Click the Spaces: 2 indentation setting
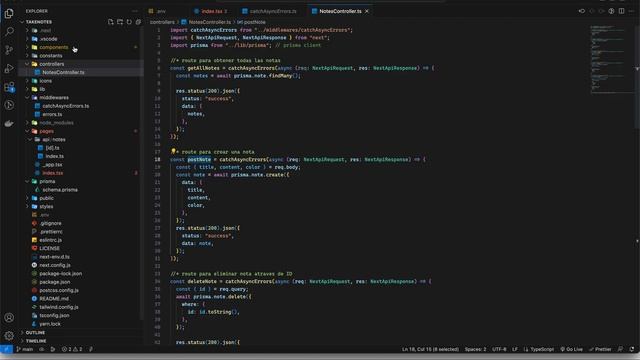640x360 pixels. click(476, 349)
